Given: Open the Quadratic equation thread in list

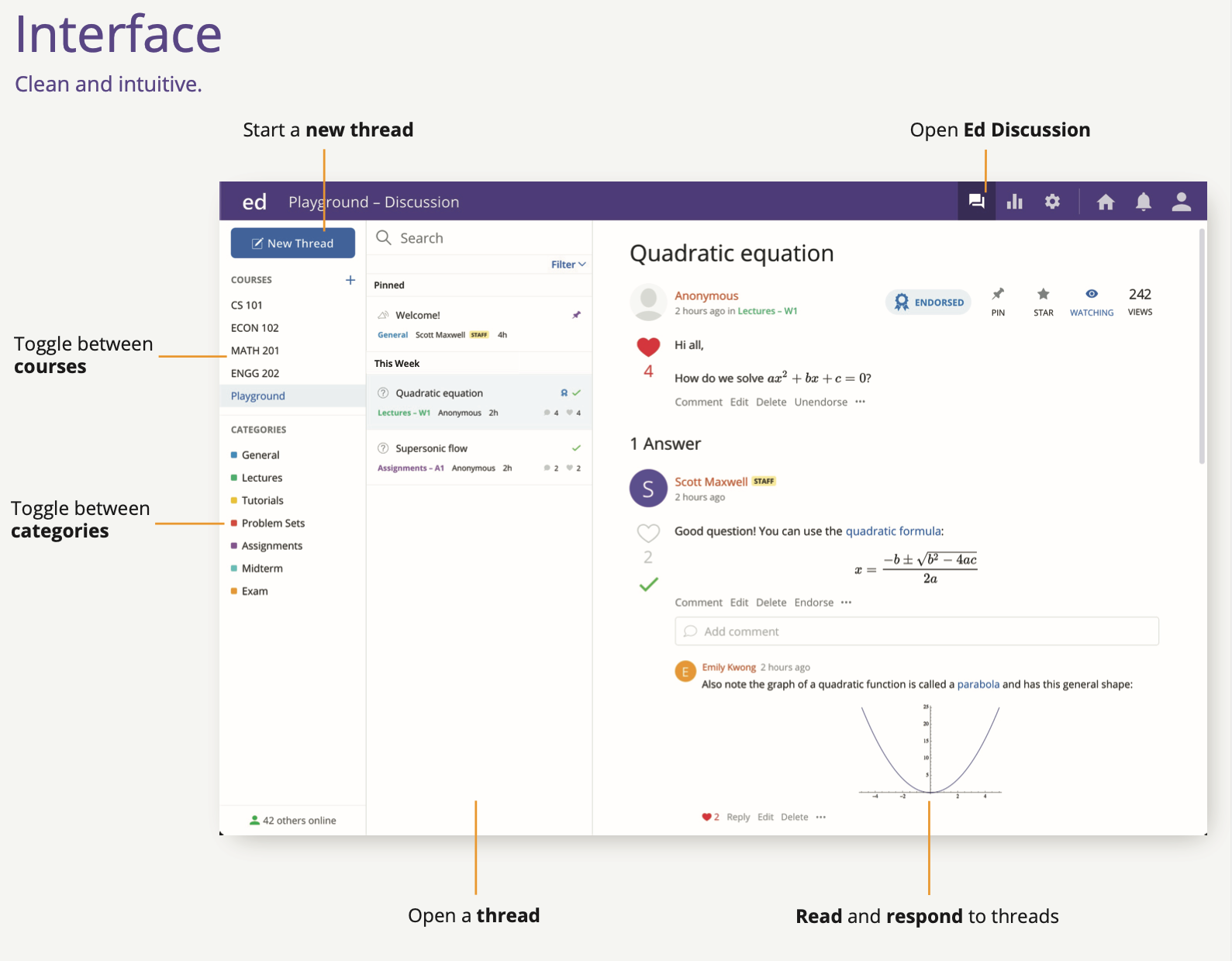Looking at the screenshot, I should pyautogui.click(x=479, y=403).
